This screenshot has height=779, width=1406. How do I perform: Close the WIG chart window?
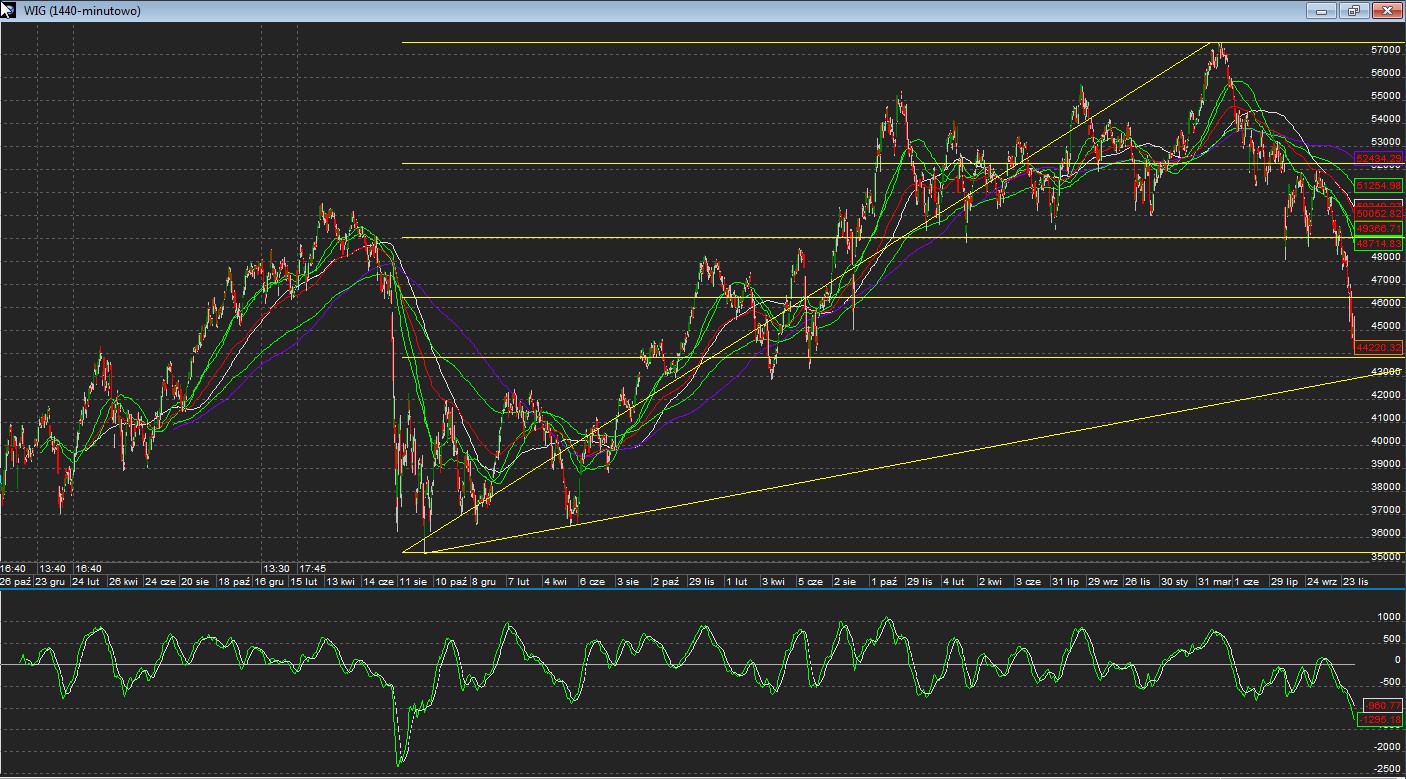pos(1387,11)
